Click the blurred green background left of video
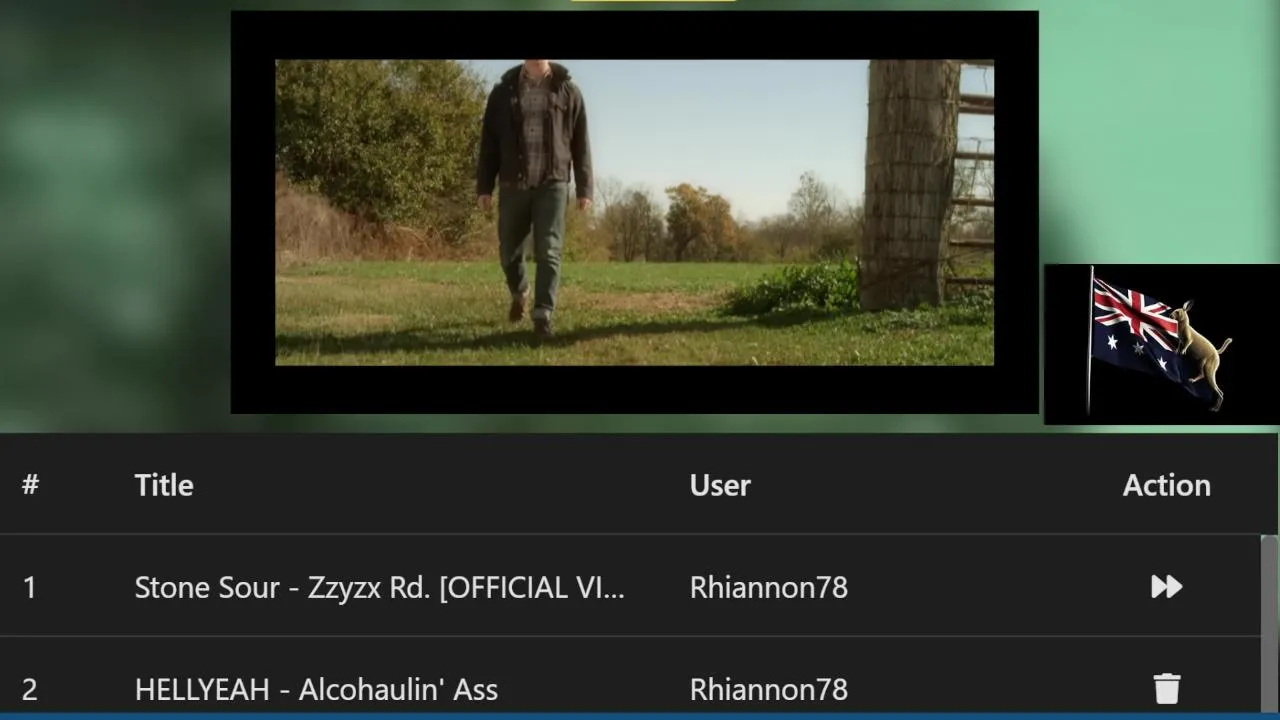This screenshot has height=720, width=1280. (115, 215)
